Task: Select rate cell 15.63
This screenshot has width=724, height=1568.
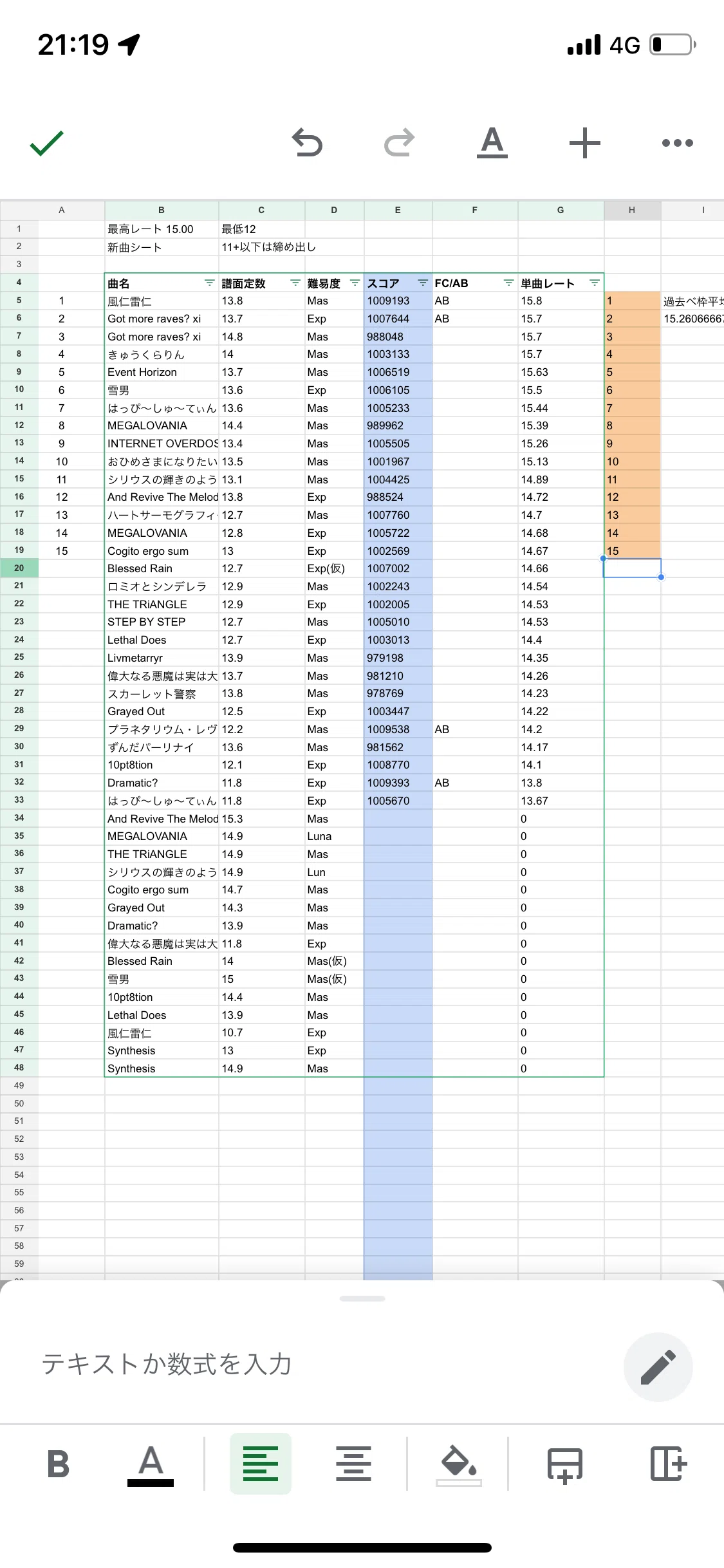Action: click(x=561, y=372)
